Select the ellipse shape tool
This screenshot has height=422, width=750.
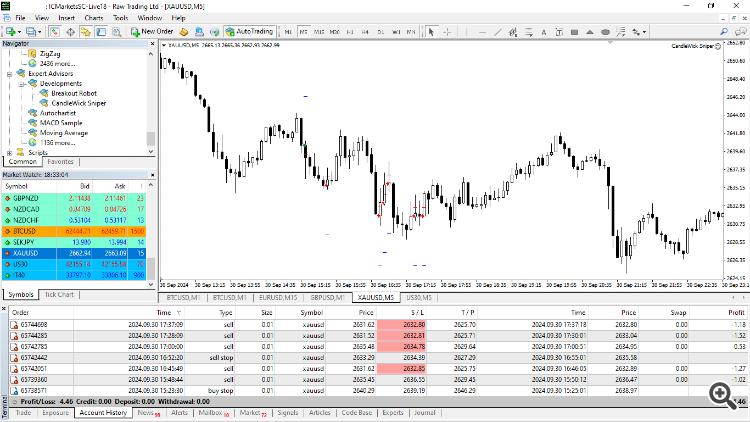pyautogui.click(x=605, y=32)
